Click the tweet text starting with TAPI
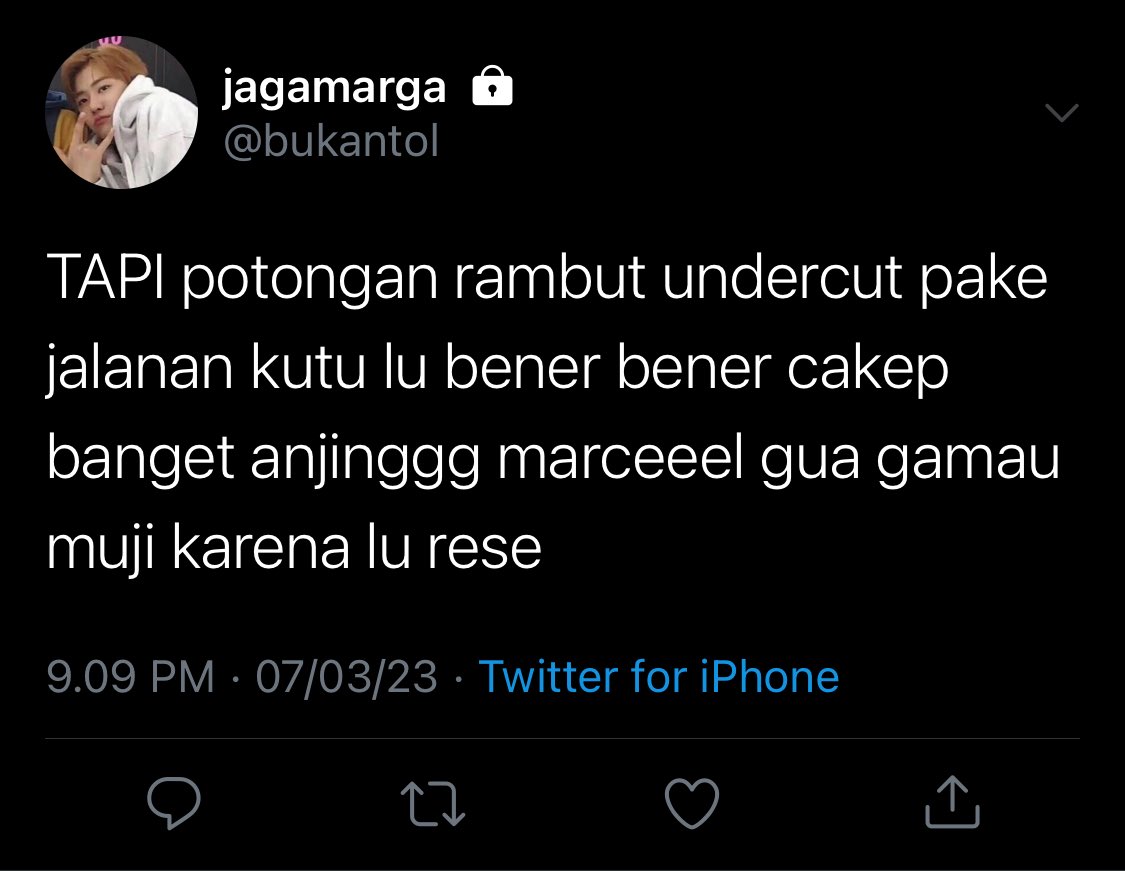Image resolution: width=1125 pixels, height=871 pixels. tap(552, 412)
